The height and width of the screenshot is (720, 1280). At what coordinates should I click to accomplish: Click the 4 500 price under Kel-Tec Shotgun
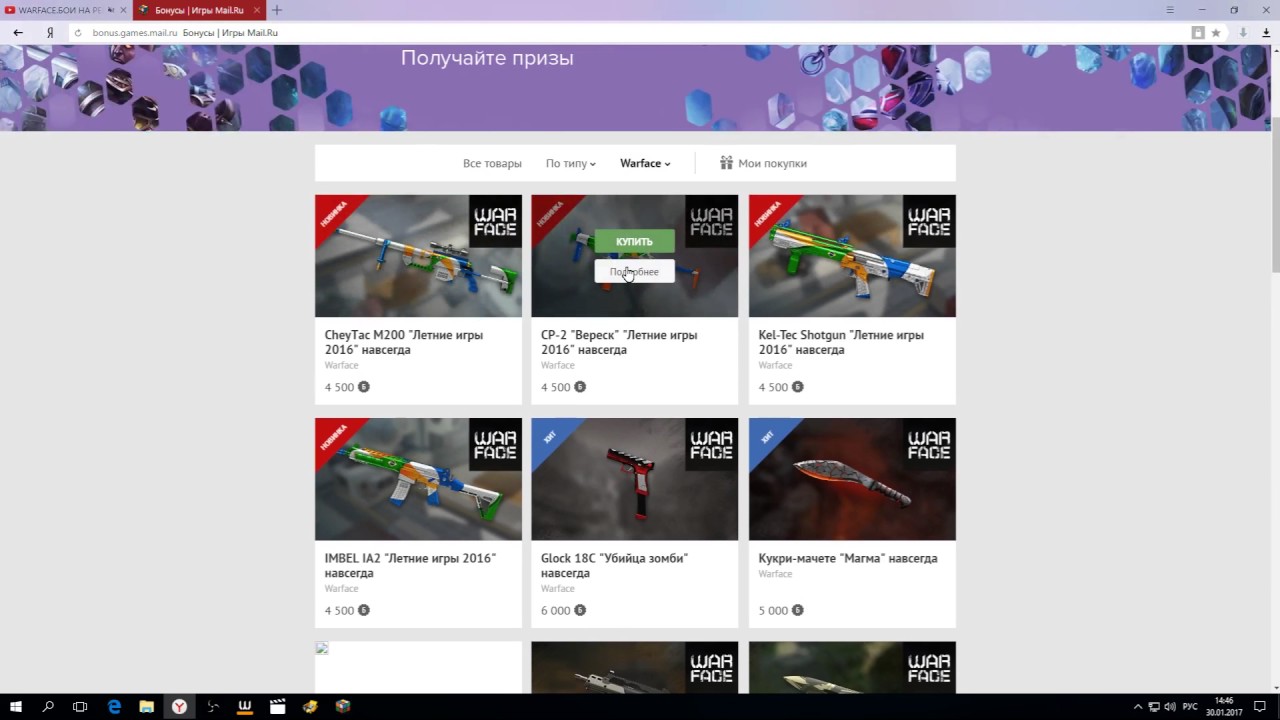pyautogui.click(x=773, y=387)
